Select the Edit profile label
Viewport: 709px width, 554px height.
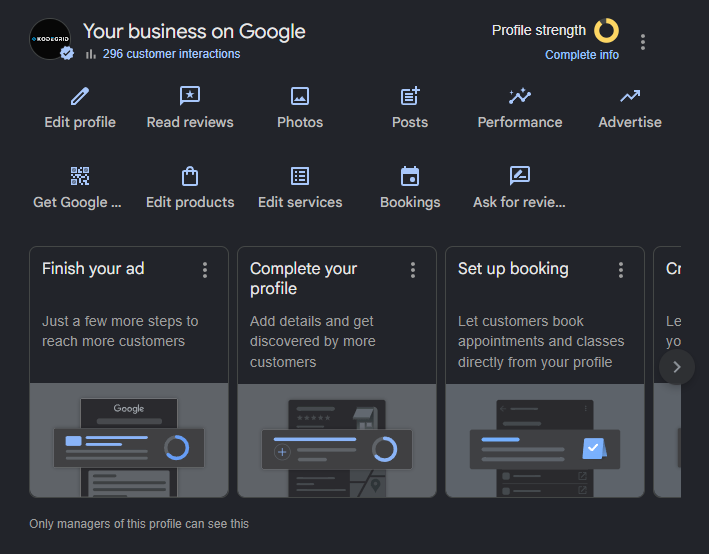click(x=80, y=122)
